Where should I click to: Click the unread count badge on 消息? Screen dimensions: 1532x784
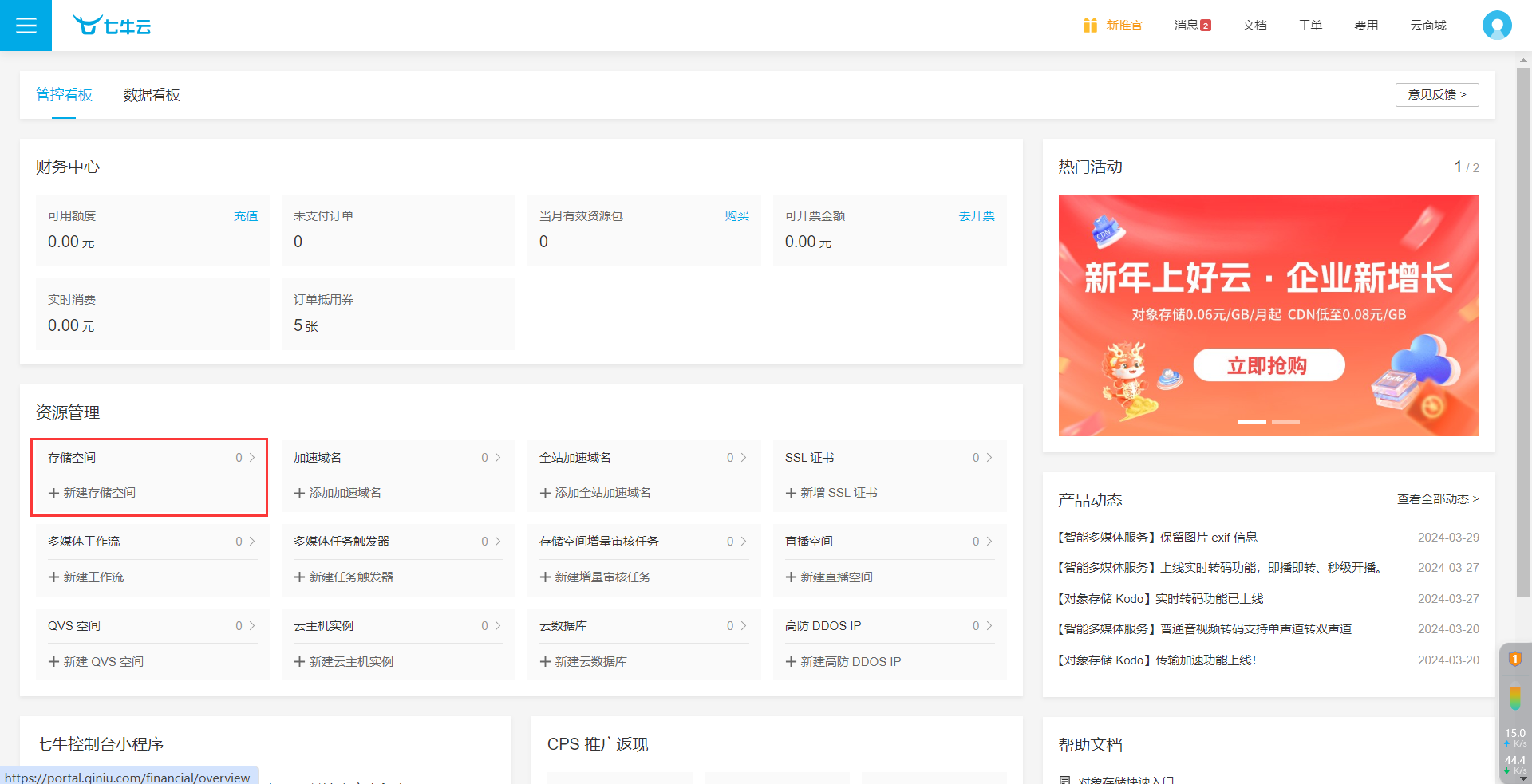(x=1206, y=26)
